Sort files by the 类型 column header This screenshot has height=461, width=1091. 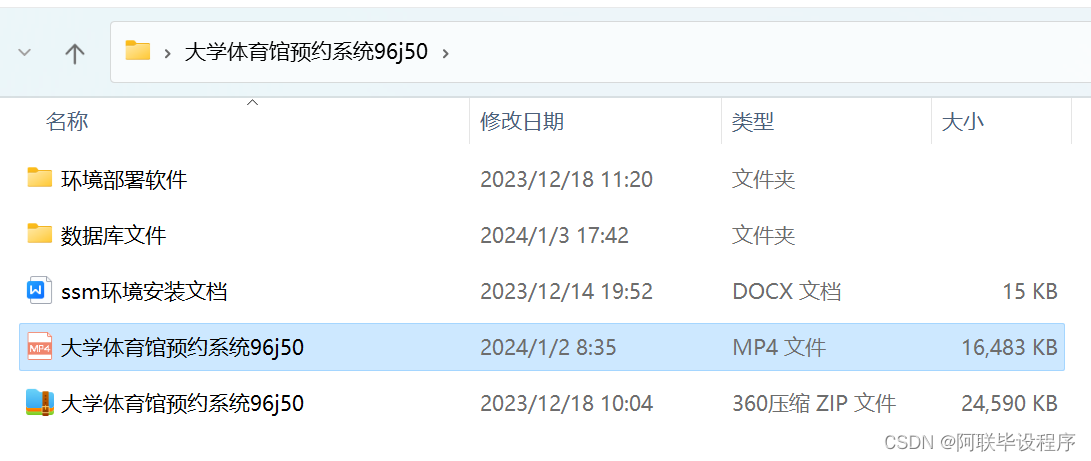pyautogui.click(x=753, y=122)
